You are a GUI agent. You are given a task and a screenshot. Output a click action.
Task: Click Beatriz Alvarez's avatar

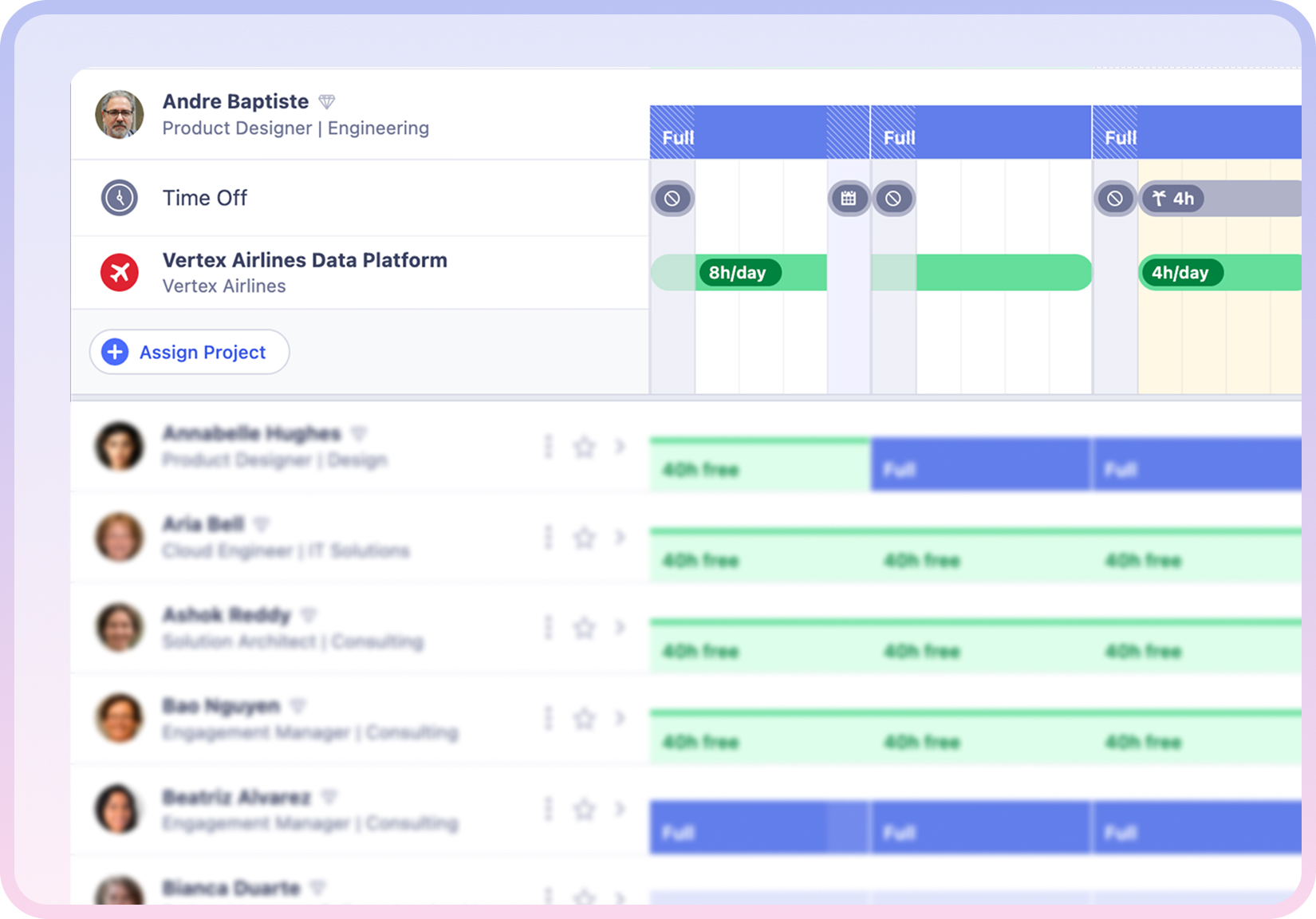[x=120, y=810]
